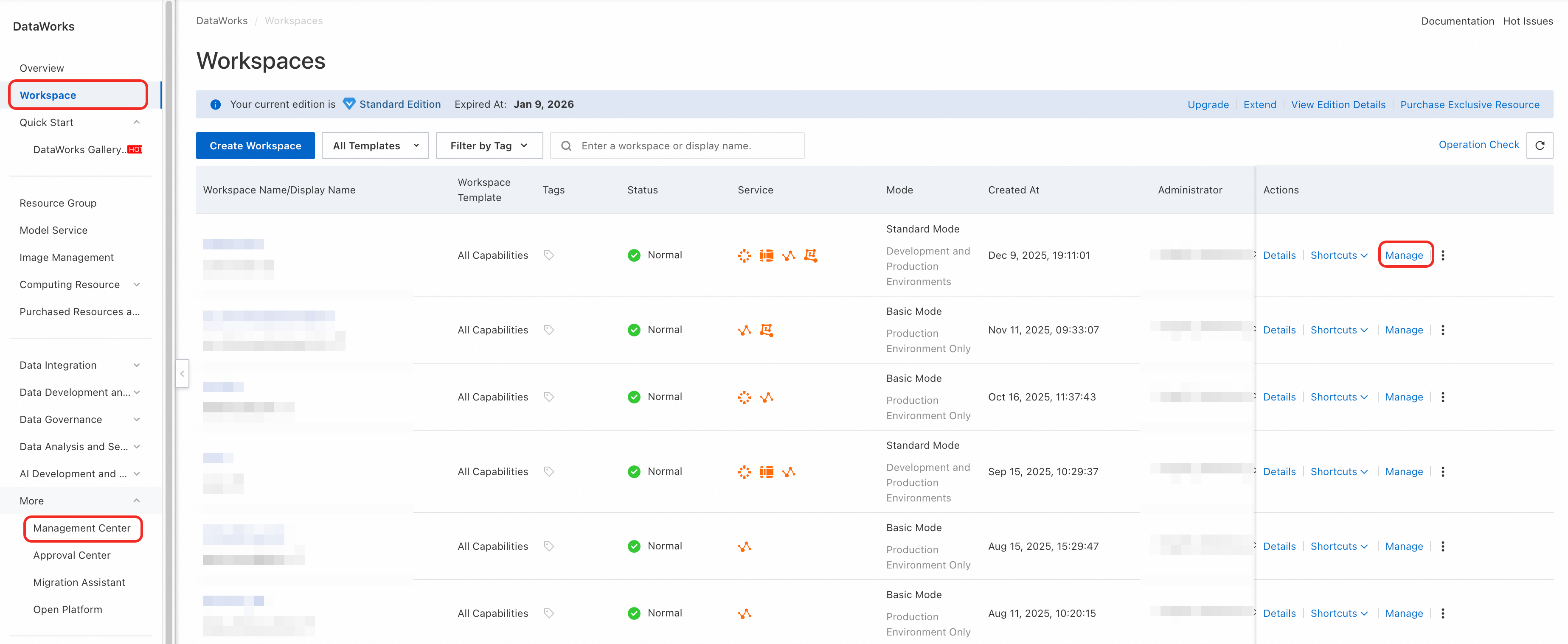Collapse the left sidebar with the arrow handle

(x=182, y=373)
